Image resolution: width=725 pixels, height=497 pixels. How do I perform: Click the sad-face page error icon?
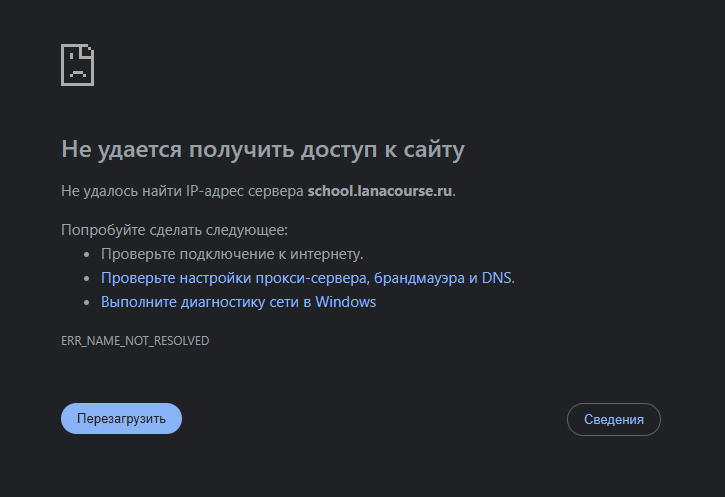pos(77,65)
